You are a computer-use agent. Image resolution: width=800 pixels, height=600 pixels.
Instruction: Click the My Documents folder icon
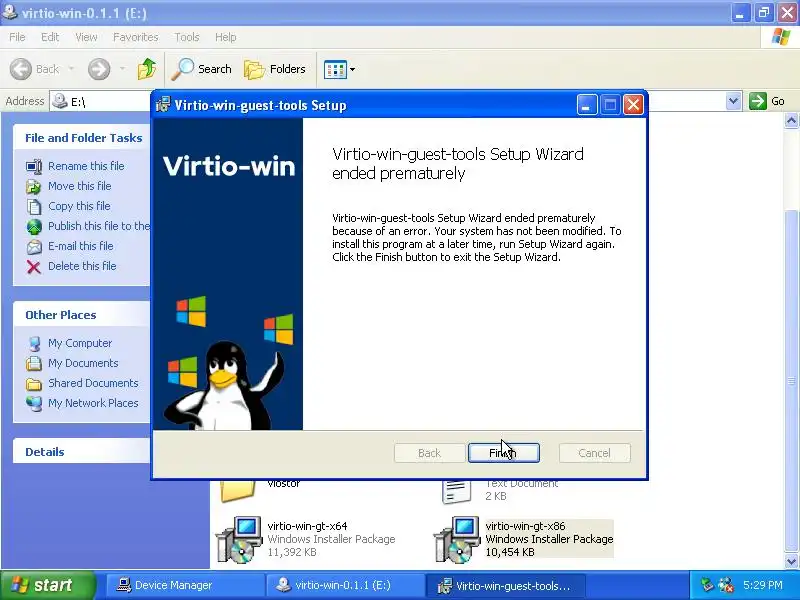[34, 363]
